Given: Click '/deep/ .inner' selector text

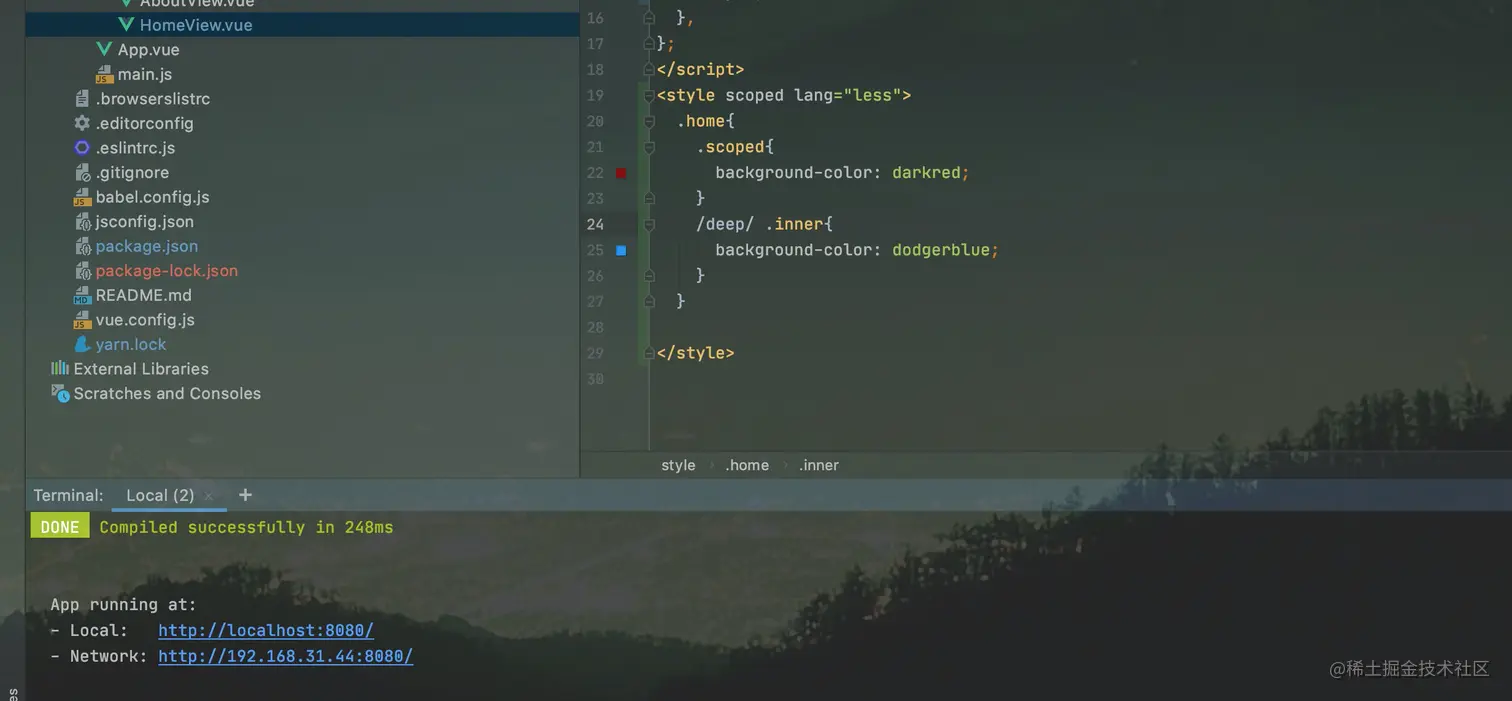Looking at the screenshot, I should tap(760, 224).
